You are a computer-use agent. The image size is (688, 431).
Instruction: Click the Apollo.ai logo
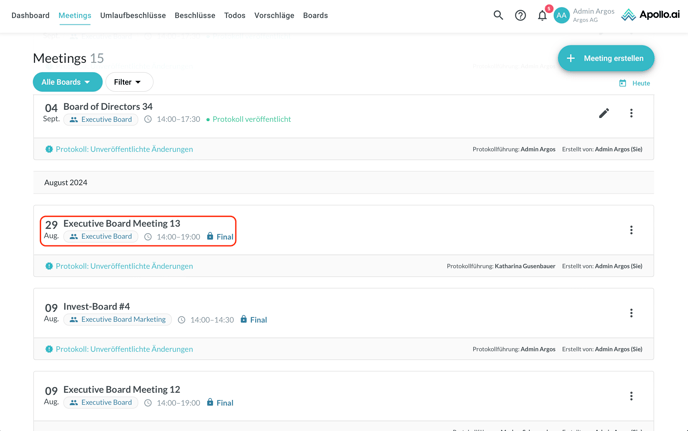coord(650,15)
